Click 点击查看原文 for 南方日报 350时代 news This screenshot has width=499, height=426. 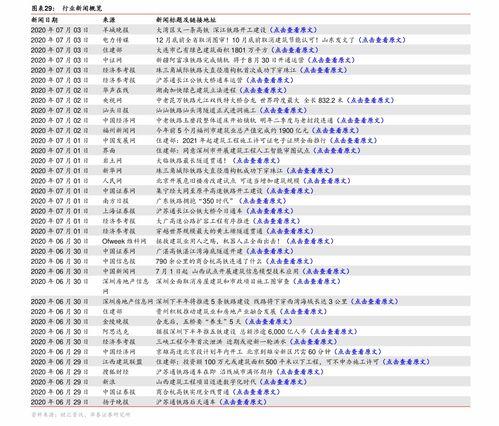(x=263, y=201)
